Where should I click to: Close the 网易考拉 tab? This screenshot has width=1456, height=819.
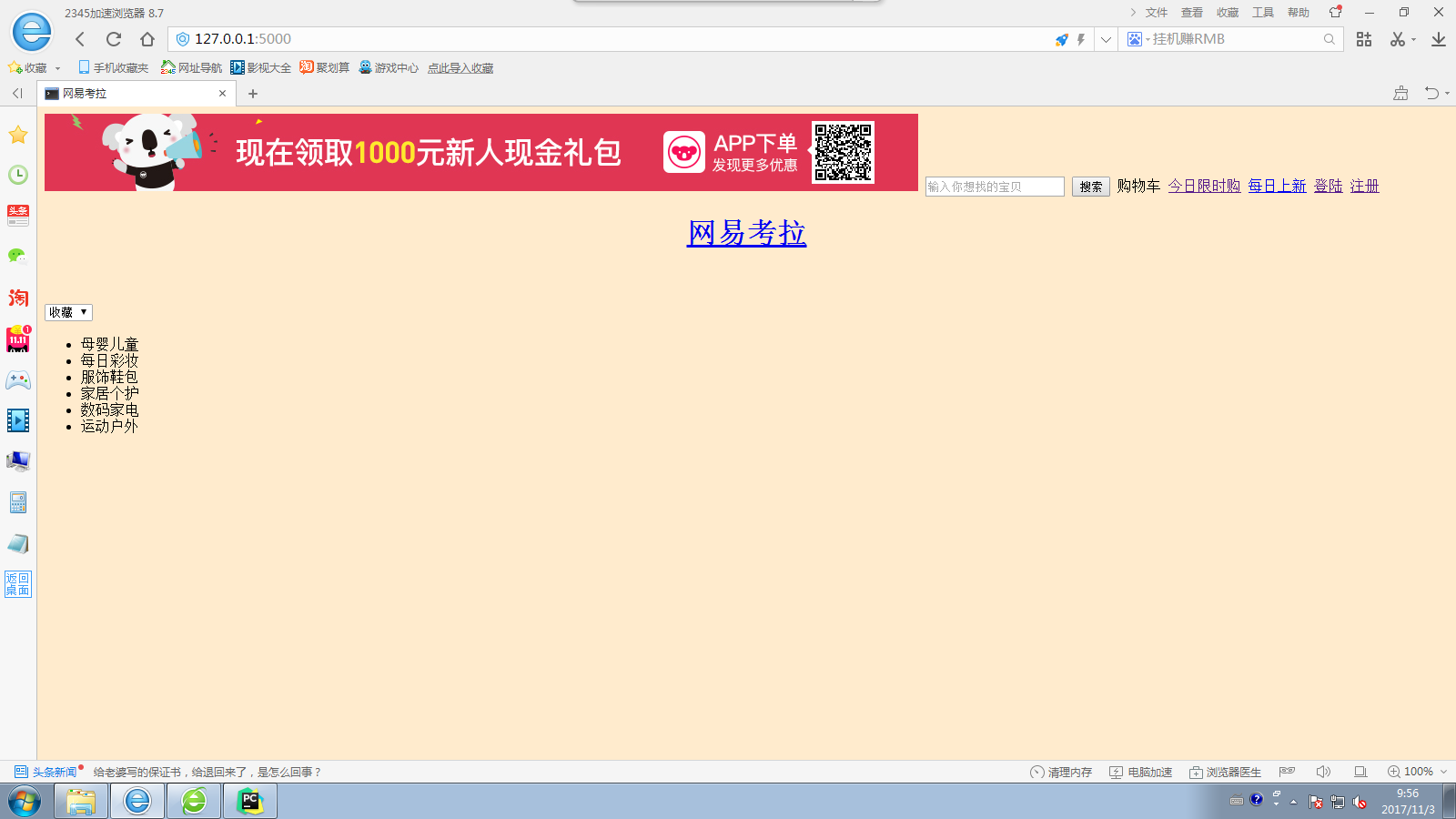coord(222,93)
